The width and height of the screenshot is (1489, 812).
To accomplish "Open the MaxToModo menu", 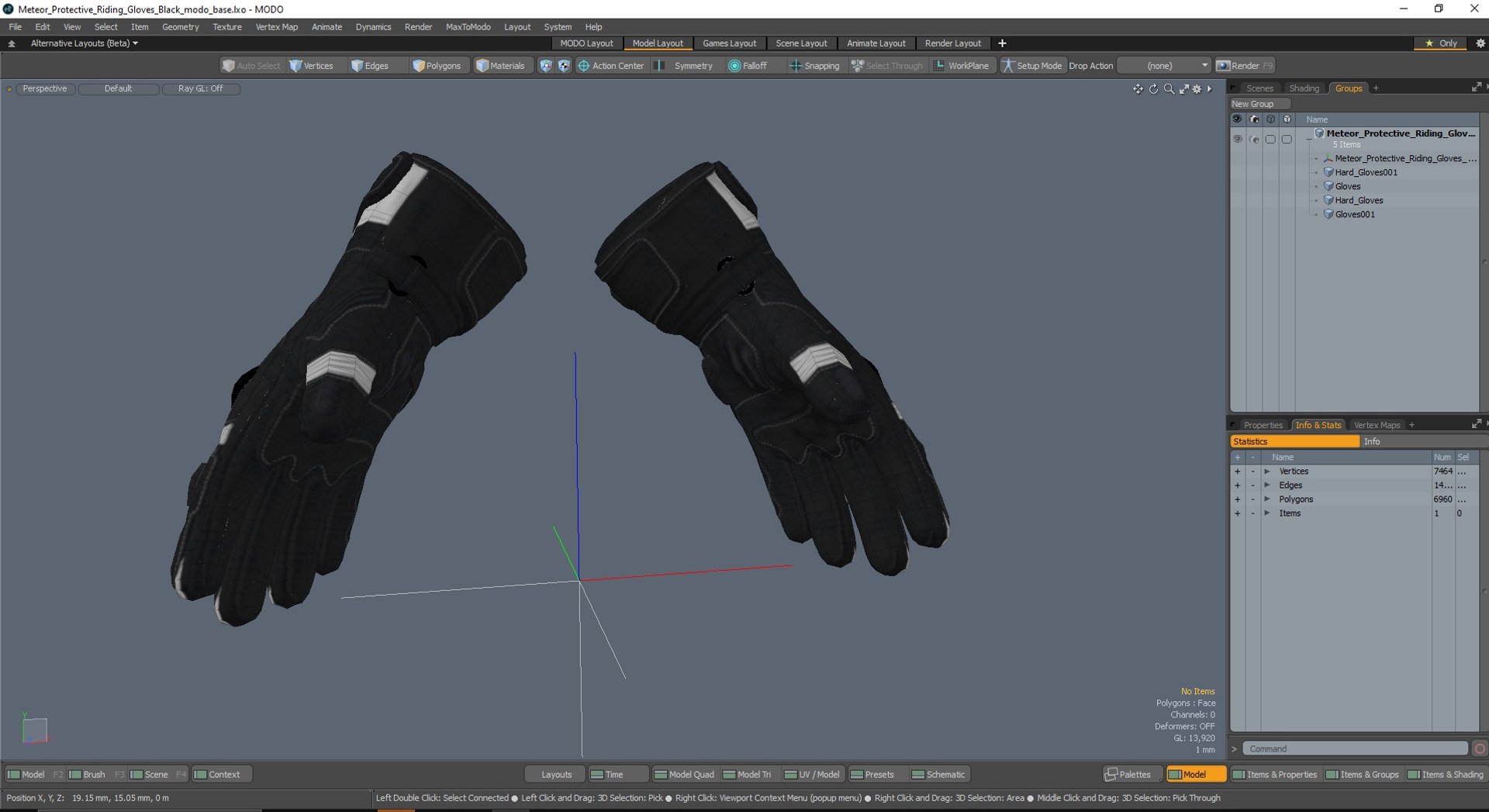I will 468,27.
